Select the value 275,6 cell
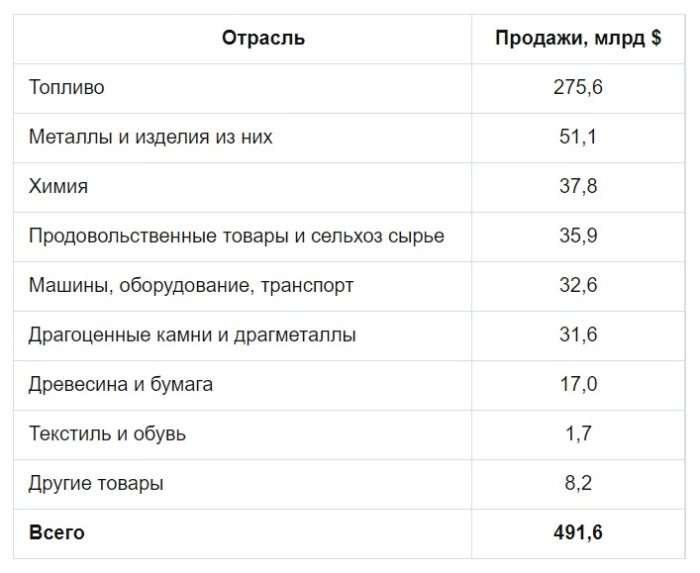 pos(578,88)
